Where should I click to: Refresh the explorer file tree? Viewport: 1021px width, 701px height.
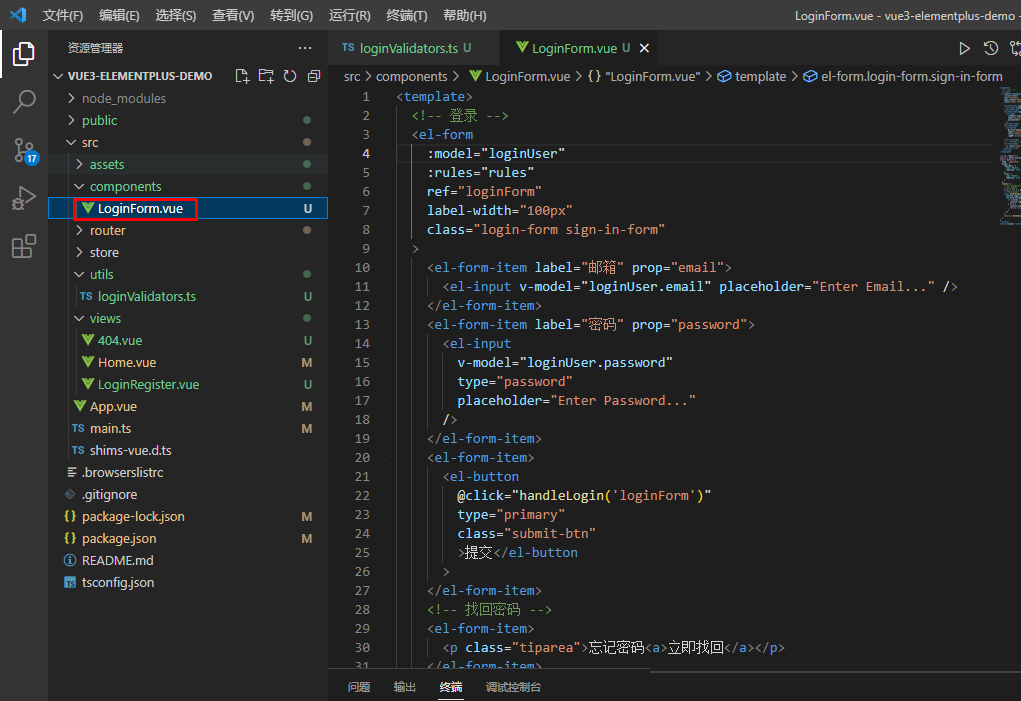pos(290,76)
